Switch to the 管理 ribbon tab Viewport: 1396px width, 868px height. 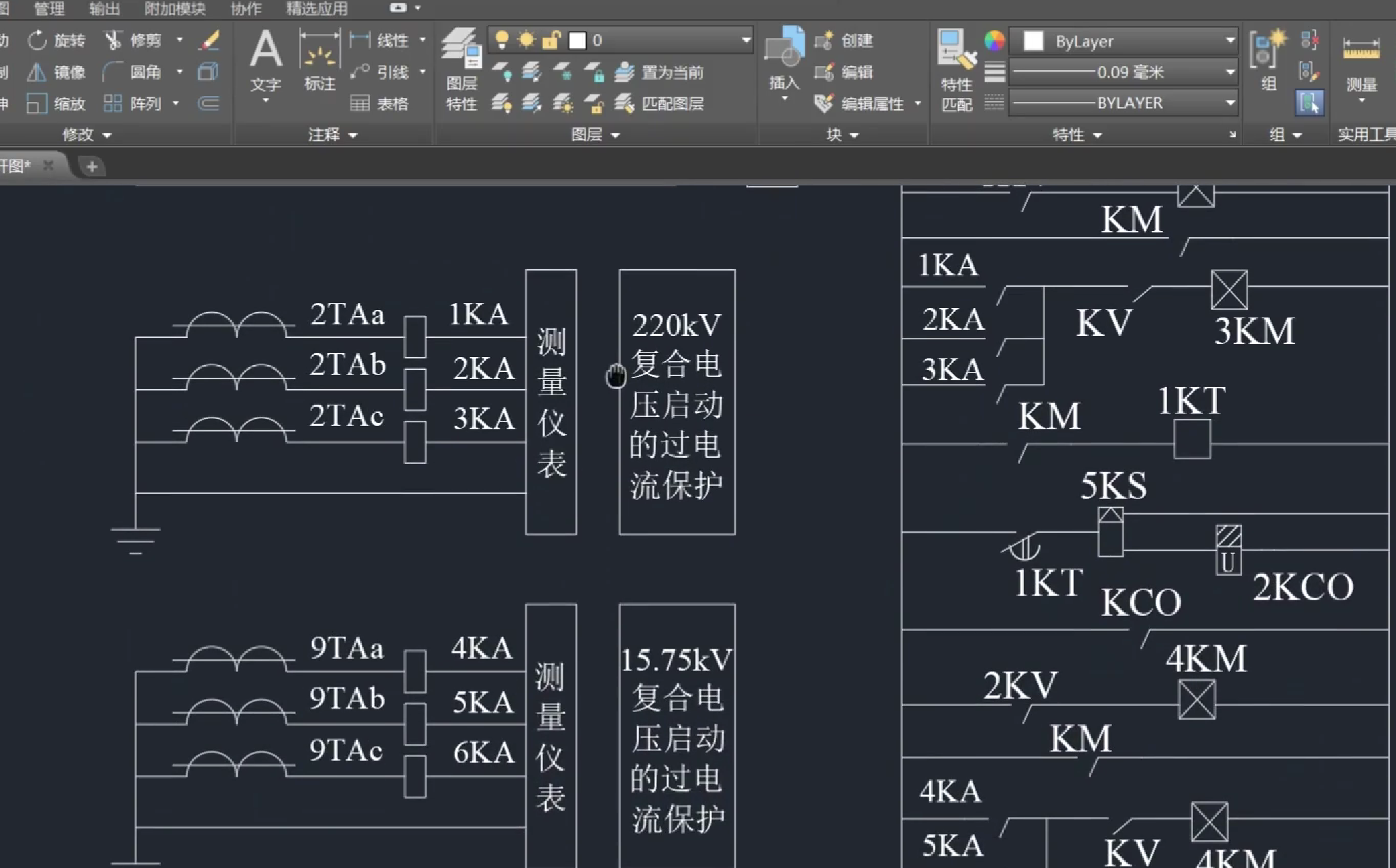tap(48, 9)
